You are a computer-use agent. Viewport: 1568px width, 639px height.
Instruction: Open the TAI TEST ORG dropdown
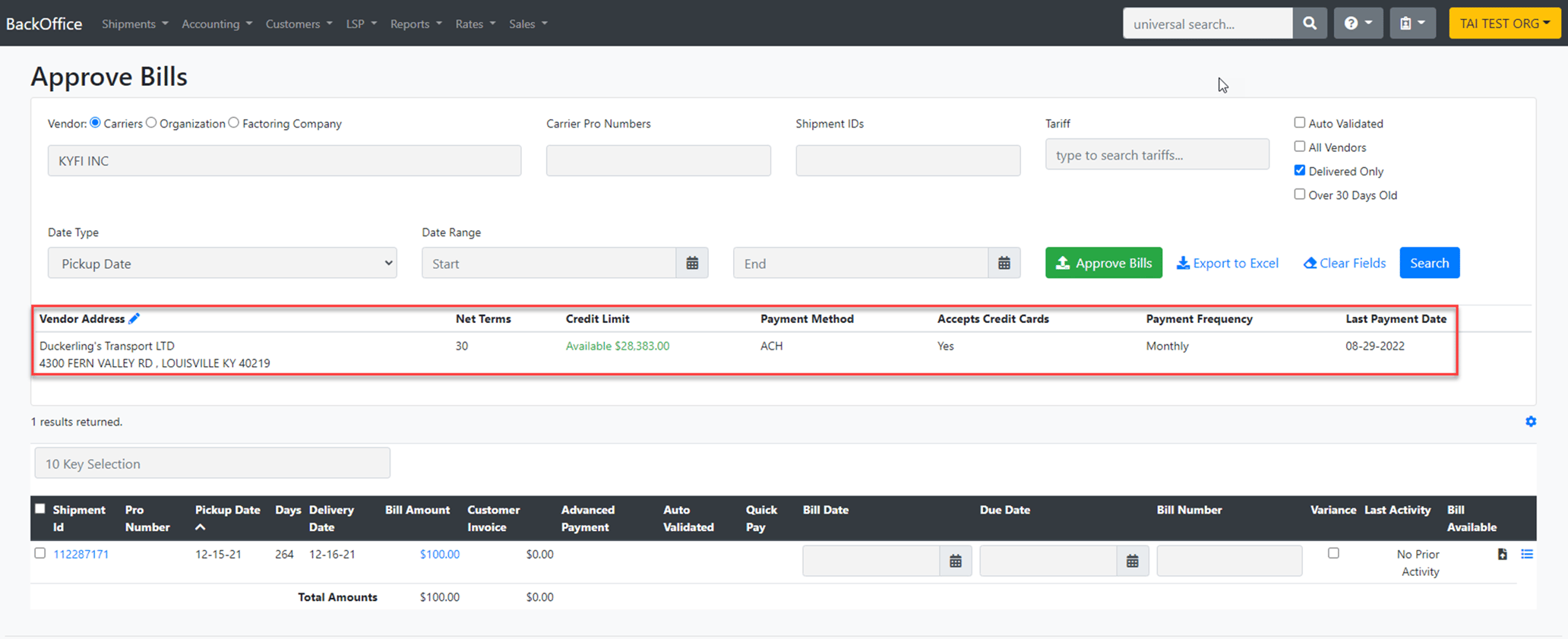(x=1504, y=24)
